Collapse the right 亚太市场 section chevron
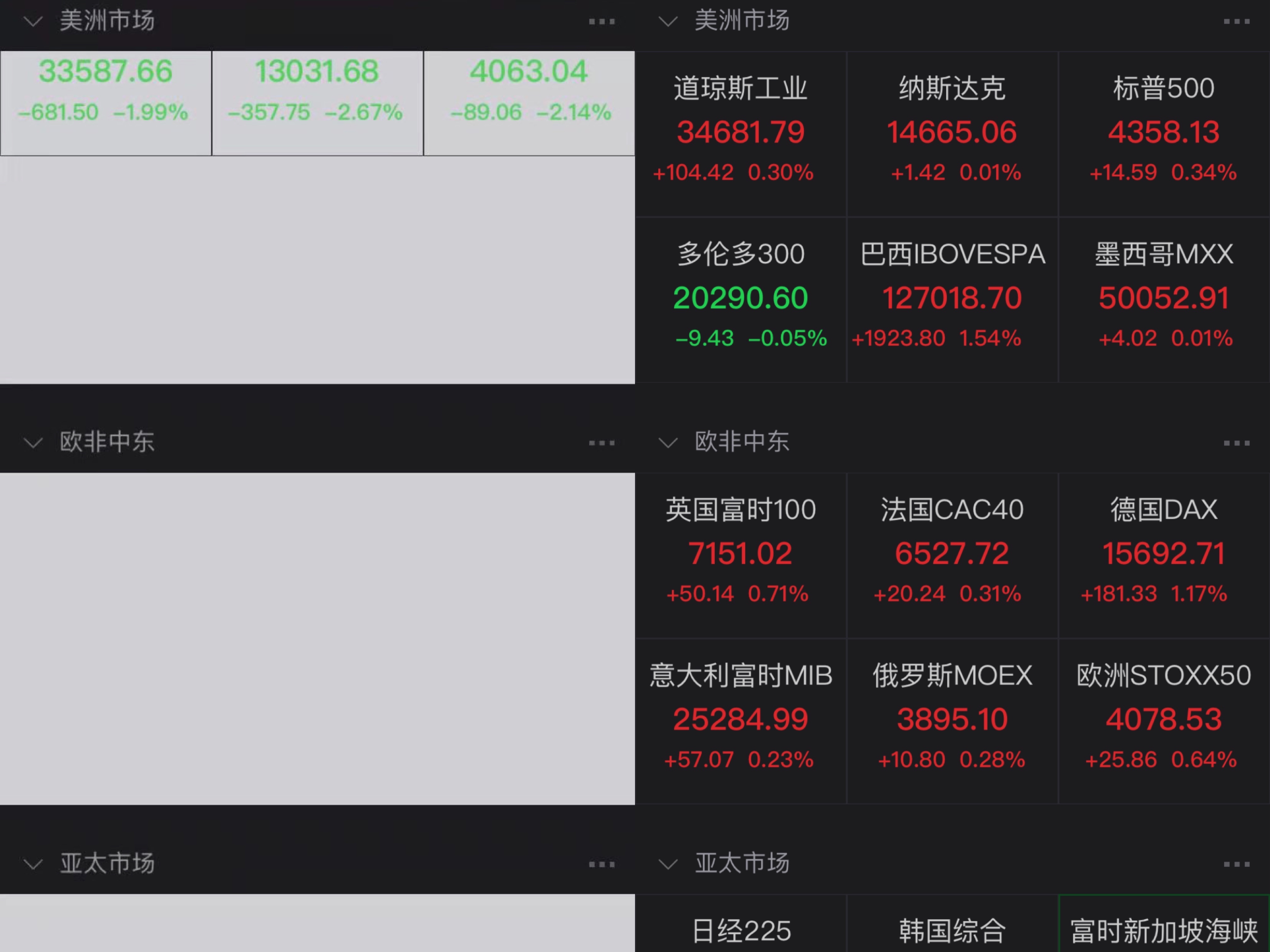 click(x=668, y=864)
